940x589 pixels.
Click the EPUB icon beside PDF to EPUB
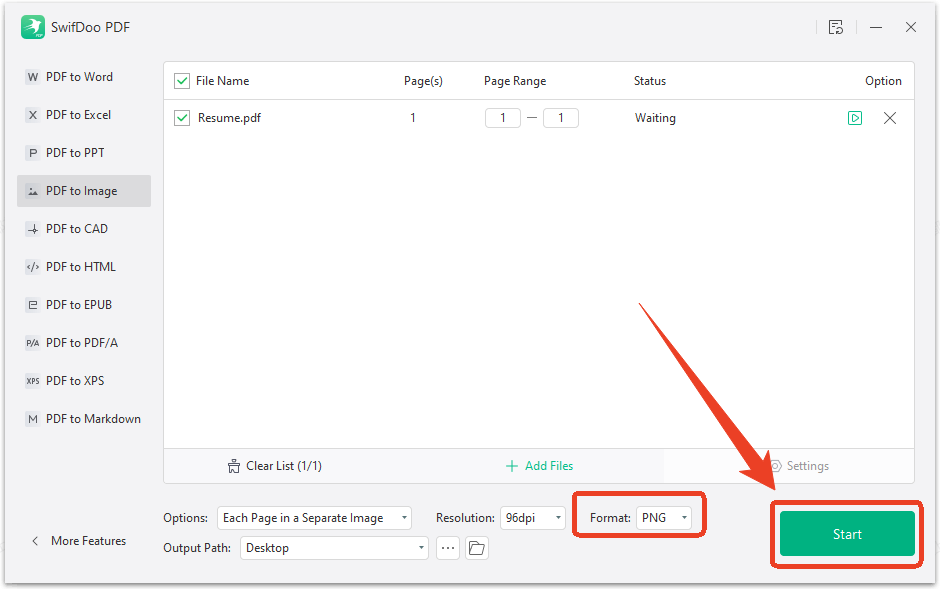[x=33, y=305]
